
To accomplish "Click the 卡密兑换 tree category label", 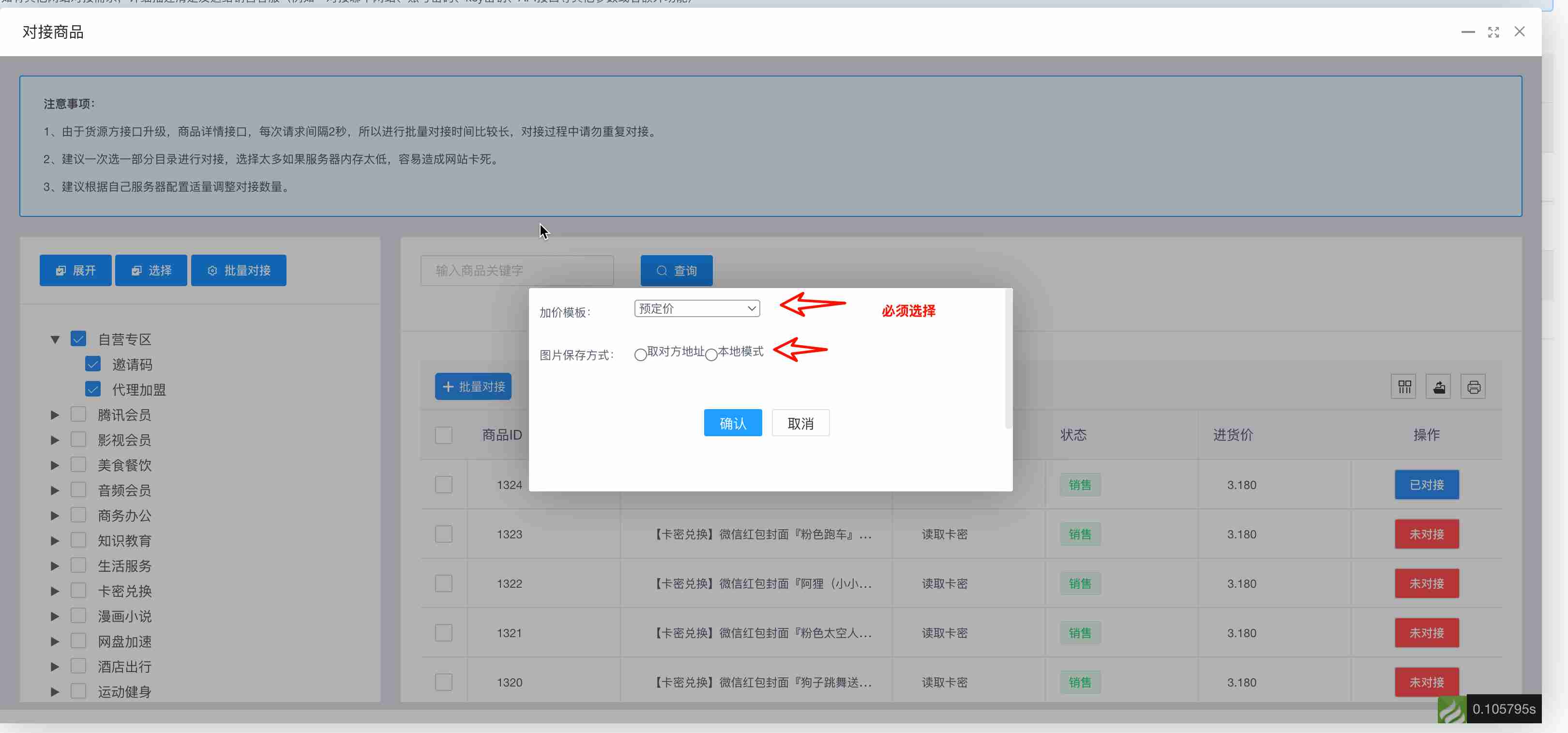I will 125,591.
